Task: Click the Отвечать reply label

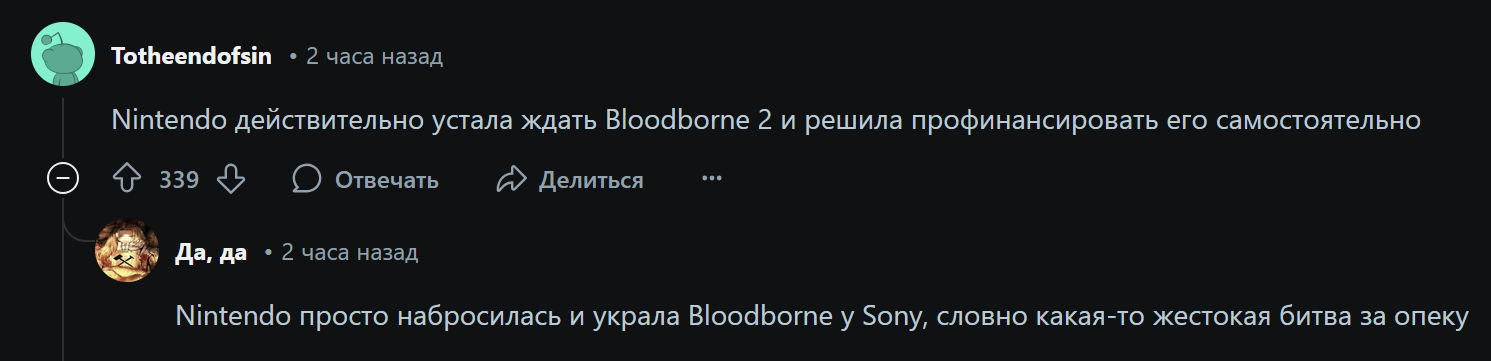Action: 387,180
